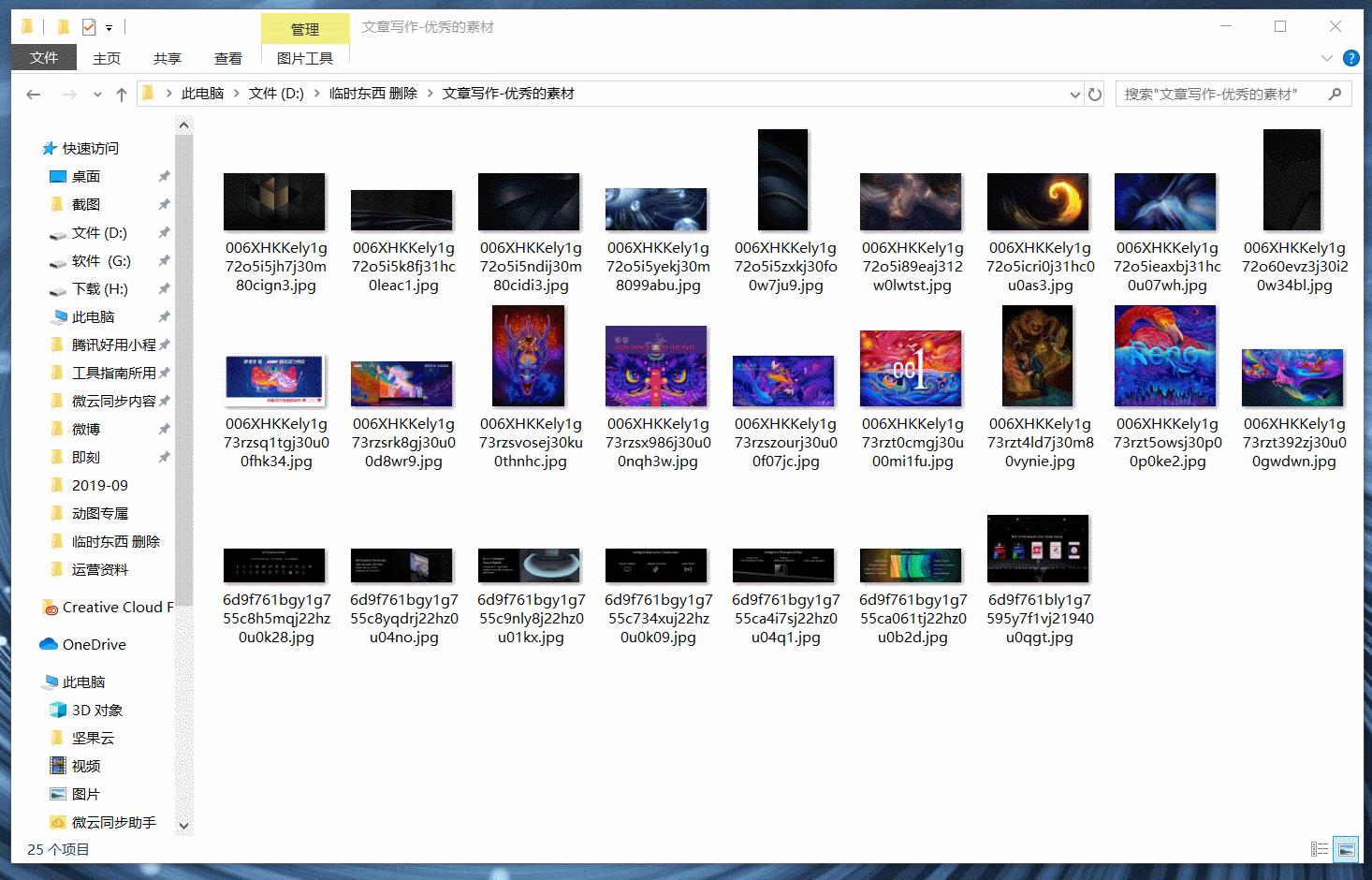Open the recent locations dropdown arrow

click(x=97, y=95)
